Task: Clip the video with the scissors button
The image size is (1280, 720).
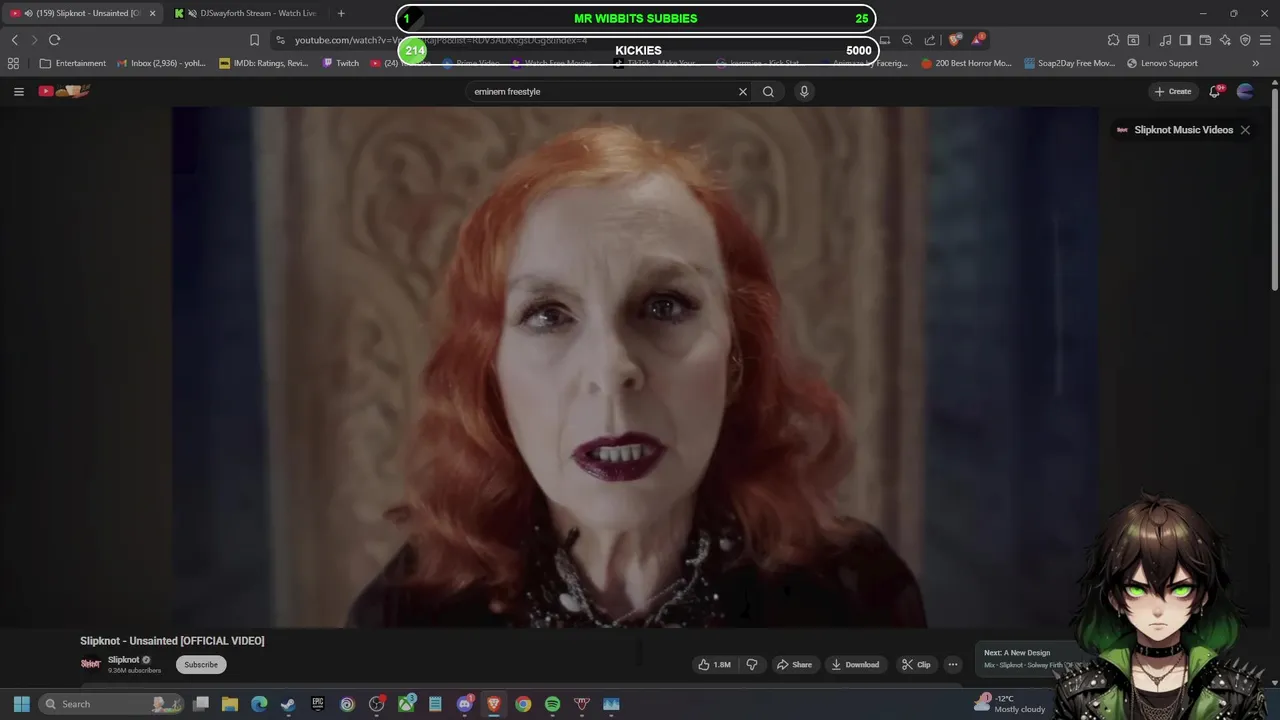Action: [915, 664]
